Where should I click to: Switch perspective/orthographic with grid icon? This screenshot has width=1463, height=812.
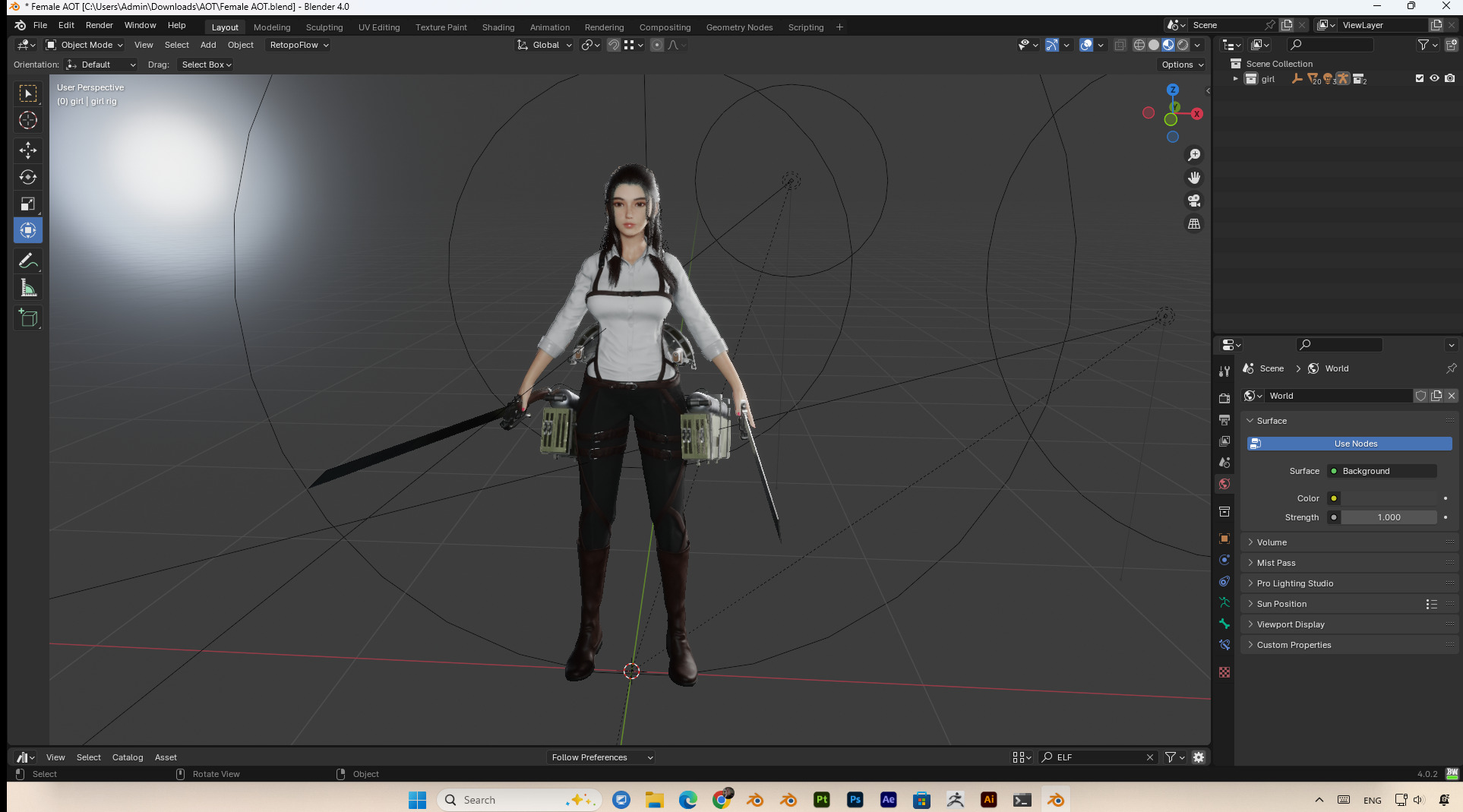(1194, 223)
